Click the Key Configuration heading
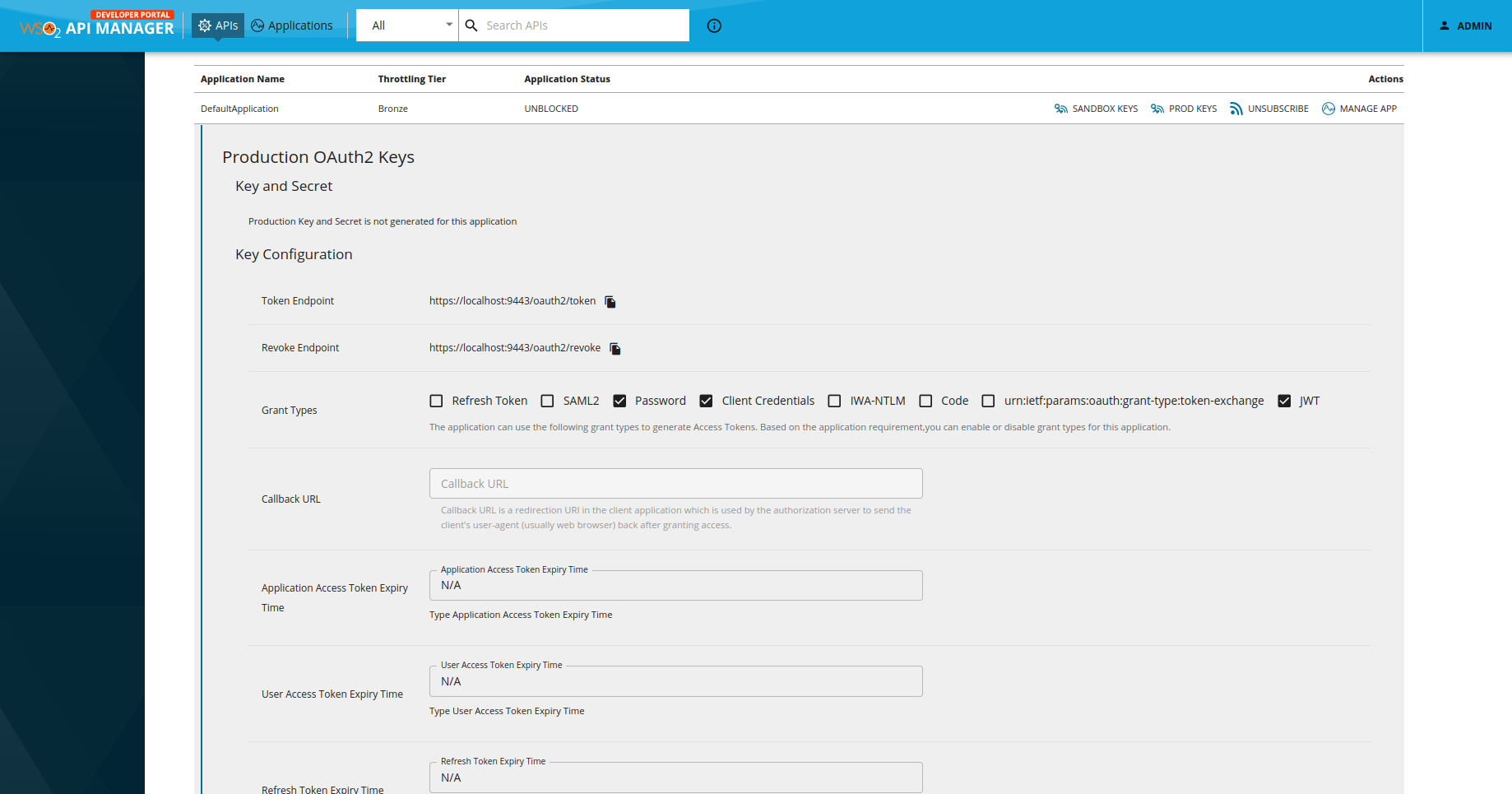The width and height of the screenshot is (1512, 794). tap(294, 255)
